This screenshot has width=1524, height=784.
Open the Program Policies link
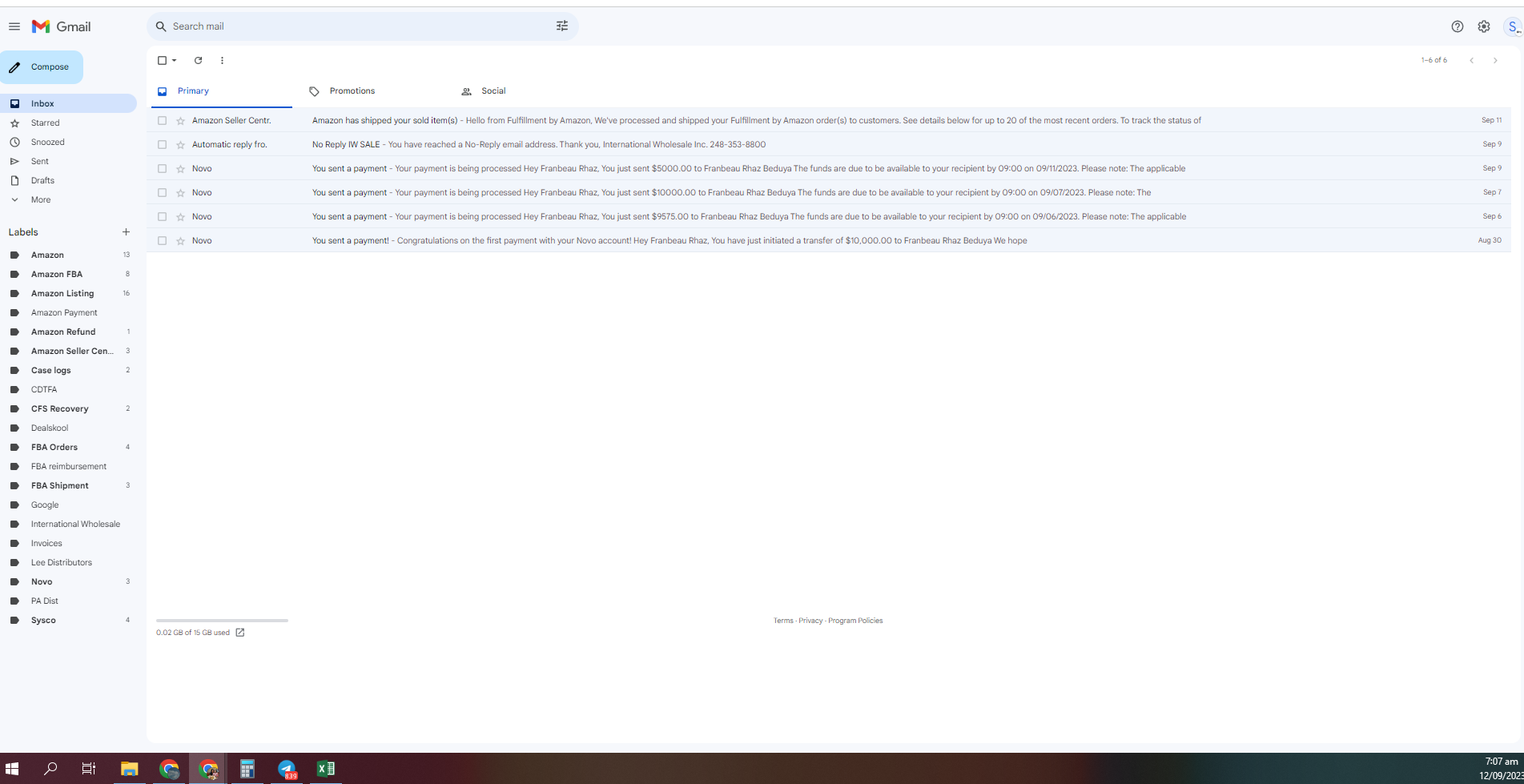pyautogui.click(x=855, y=621)
